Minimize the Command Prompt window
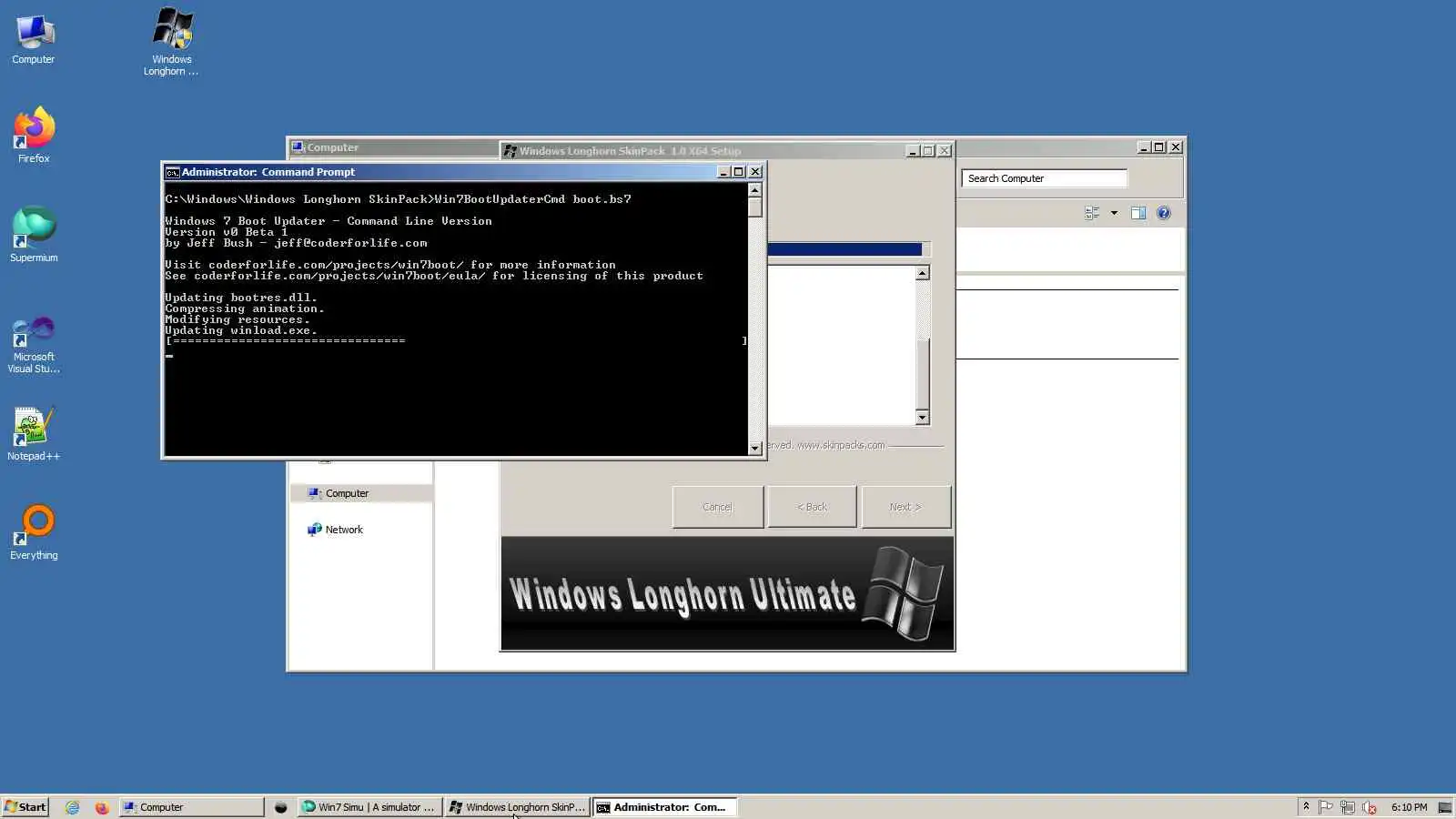 [723, 172]
